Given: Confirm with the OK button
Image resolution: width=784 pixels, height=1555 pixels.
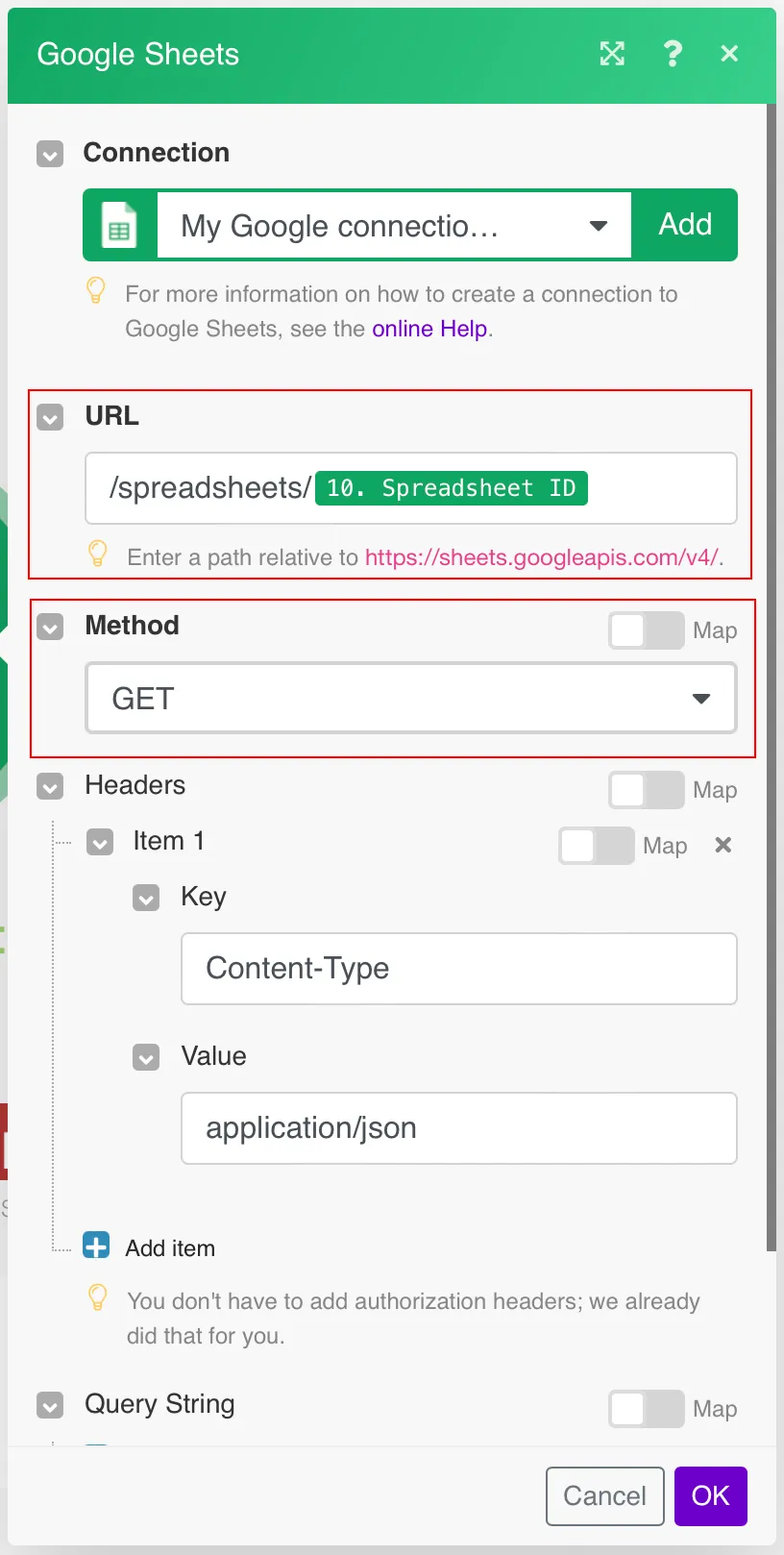Looking at the screenshot, I should click(x=711, y=1495).
